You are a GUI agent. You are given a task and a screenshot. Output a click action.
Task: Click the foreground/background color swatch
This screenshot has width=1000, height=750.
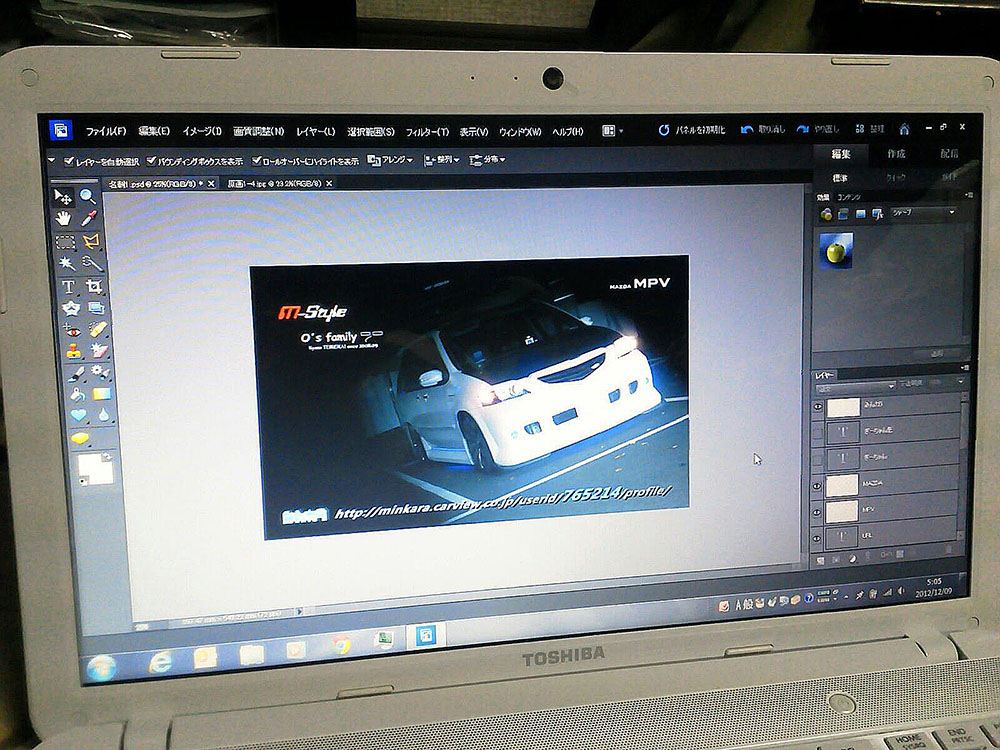(96, 470)
